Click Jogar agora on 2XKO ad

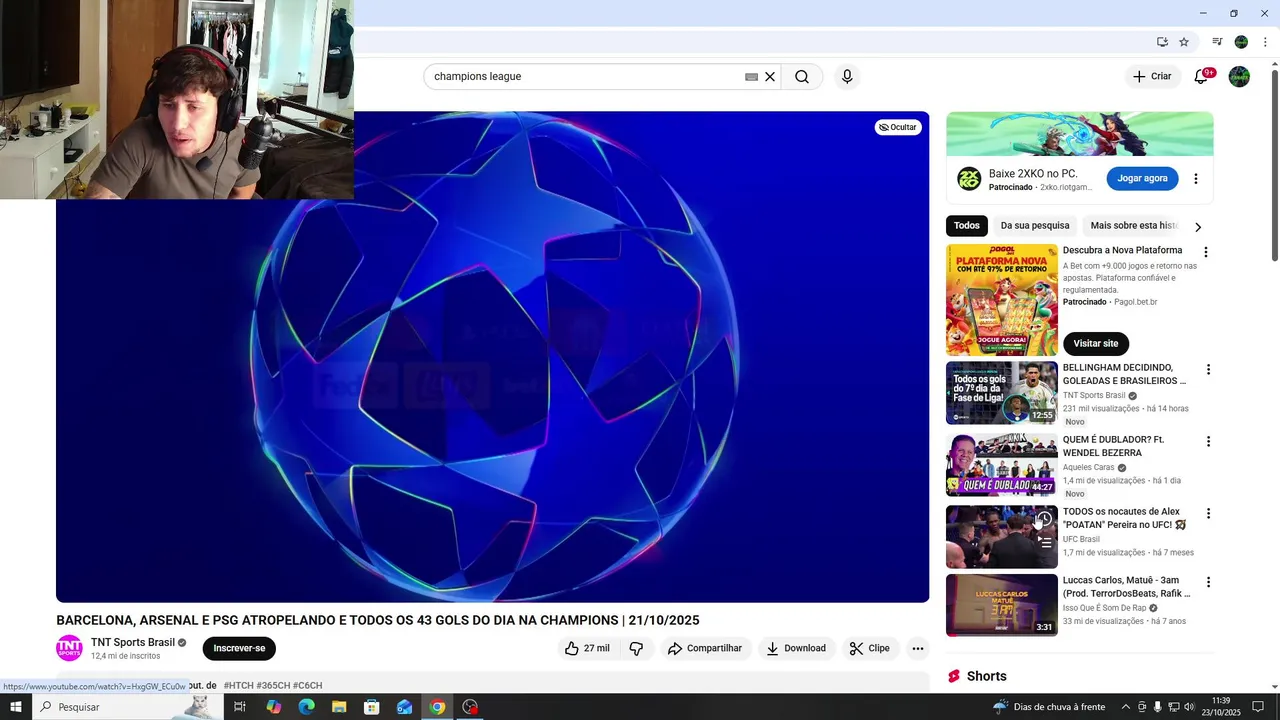click(1142, 179)
